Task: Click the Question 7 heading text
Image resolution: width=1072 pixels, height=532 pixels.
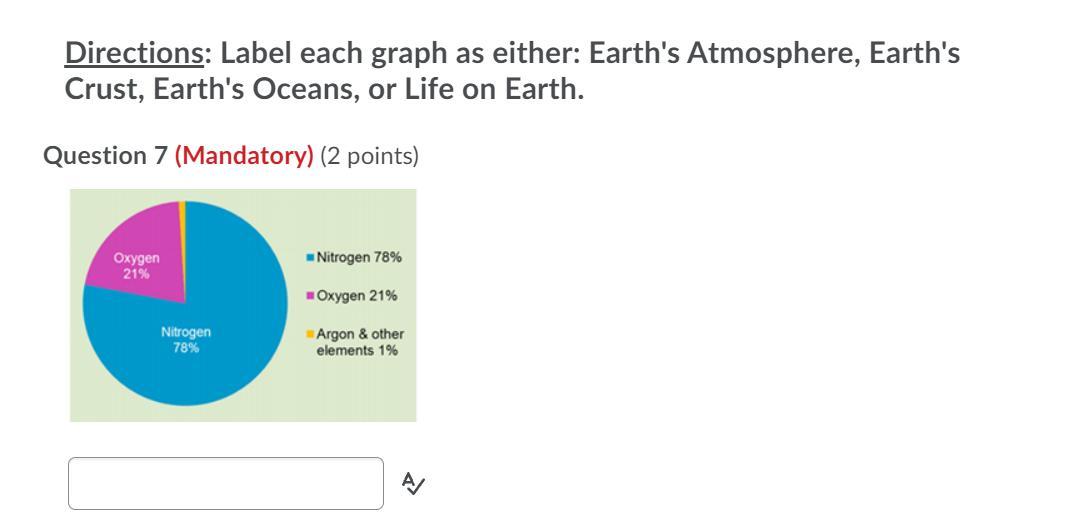Action: coord(105,156)
